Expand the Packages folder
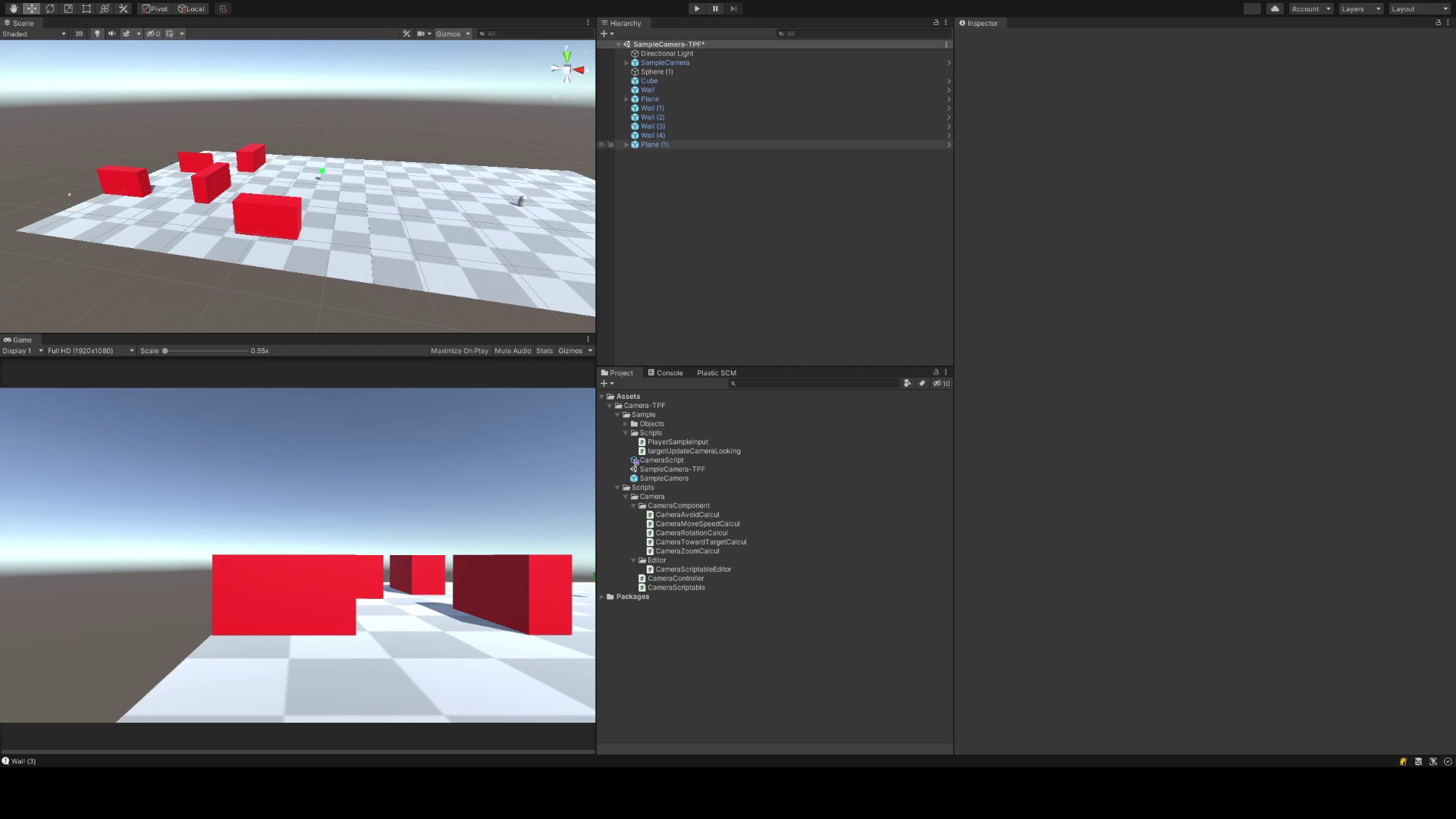Screen dimensions: 1456x819 (x=602, y=597)
